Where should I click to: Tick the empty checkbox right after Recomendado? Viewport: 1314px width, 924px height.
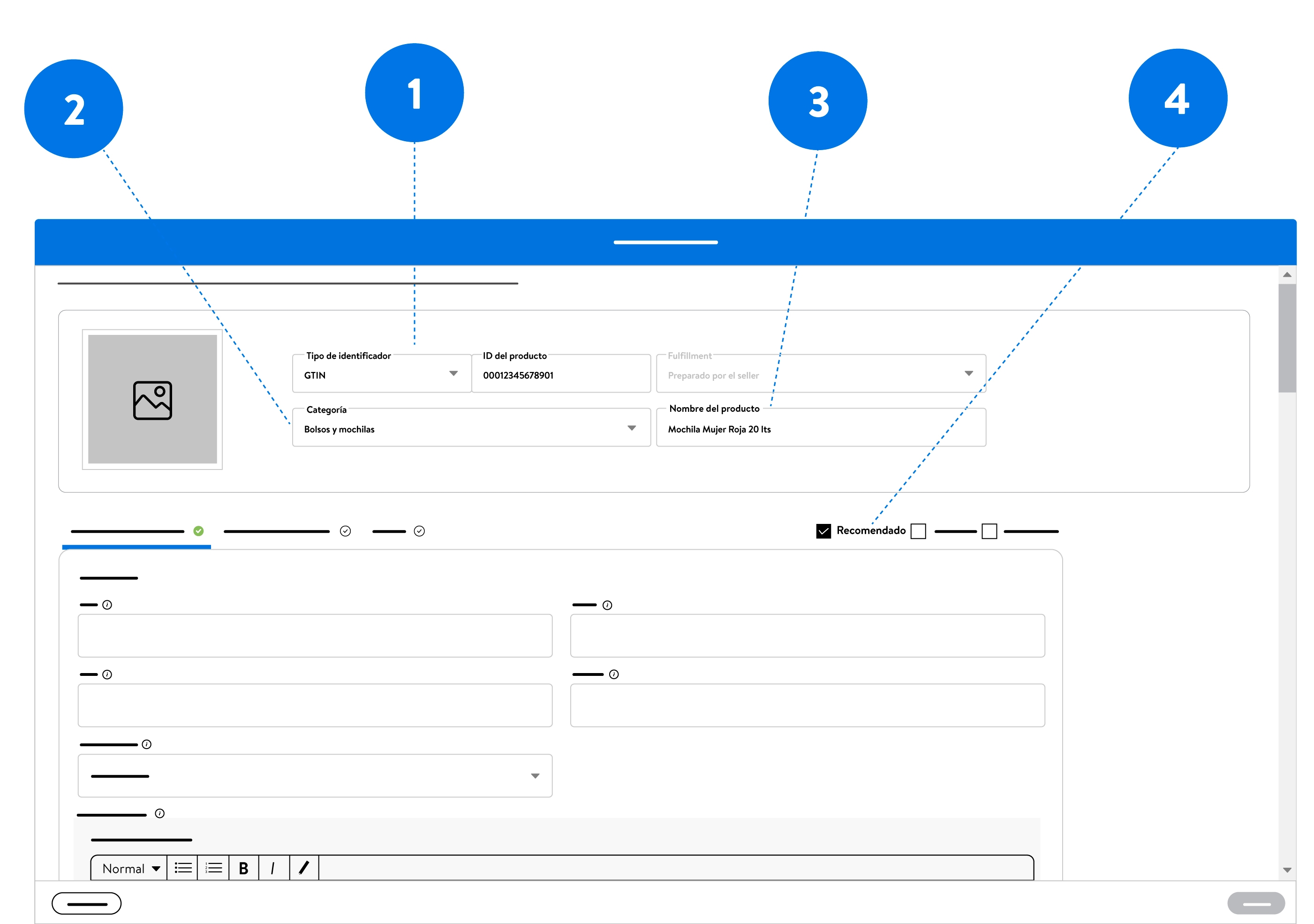918,531
